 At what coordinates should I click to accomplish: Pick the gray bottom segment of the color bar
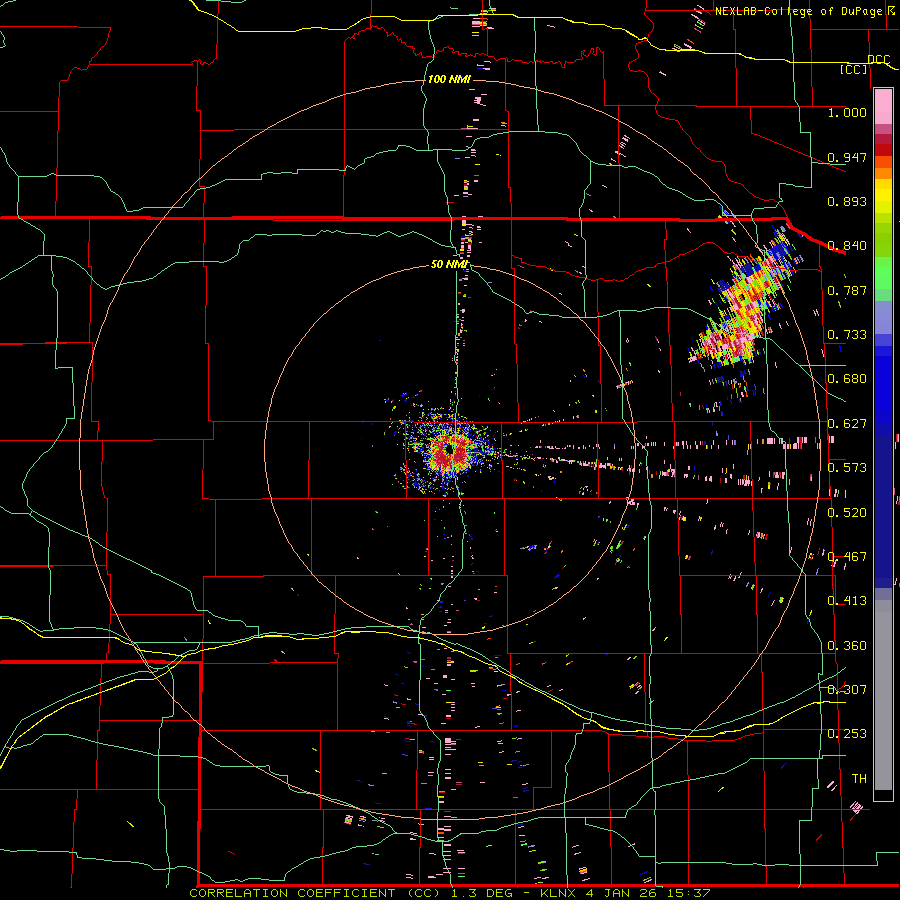coord(883,695)
